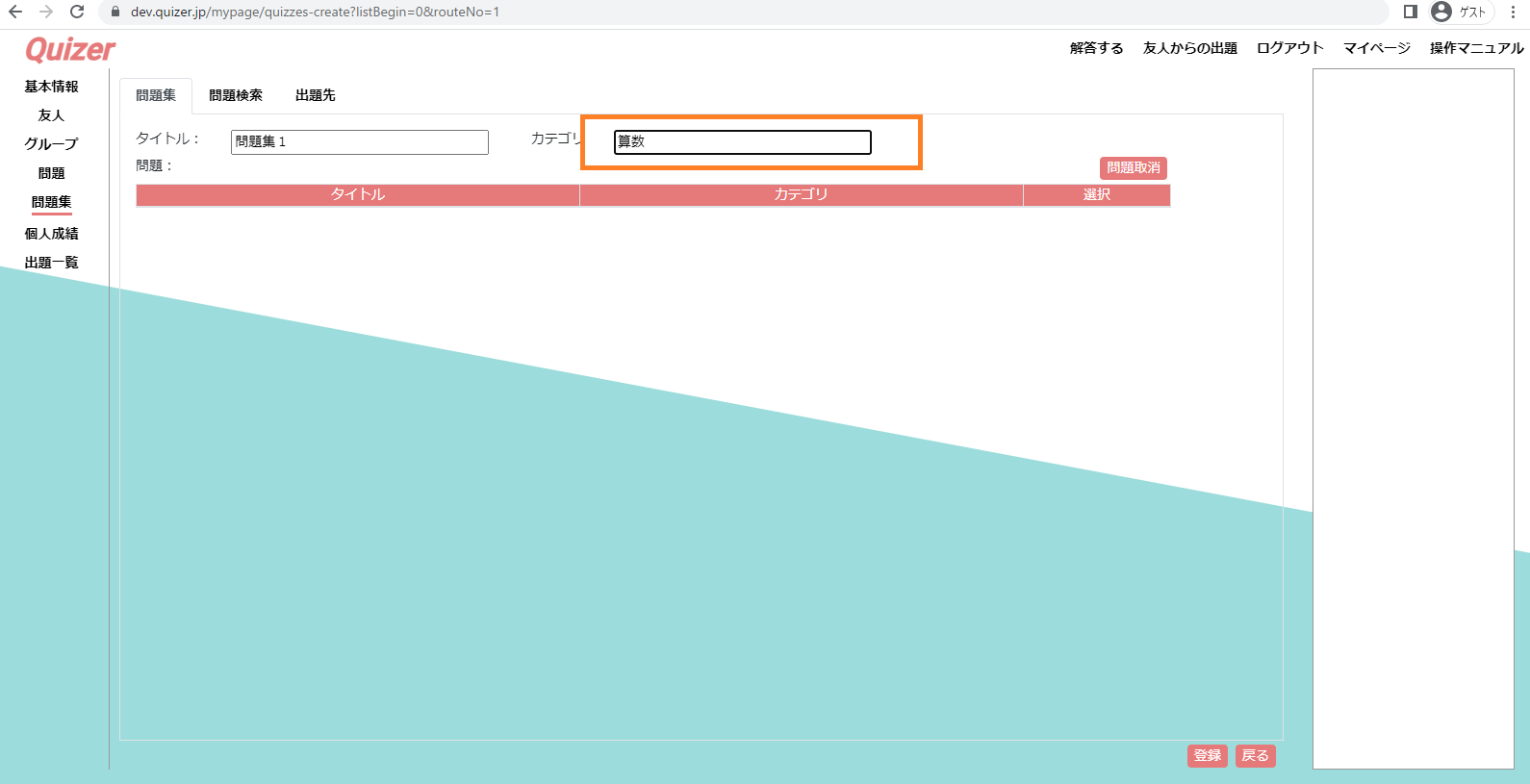Click the タイトル input field

coord(359,142)
